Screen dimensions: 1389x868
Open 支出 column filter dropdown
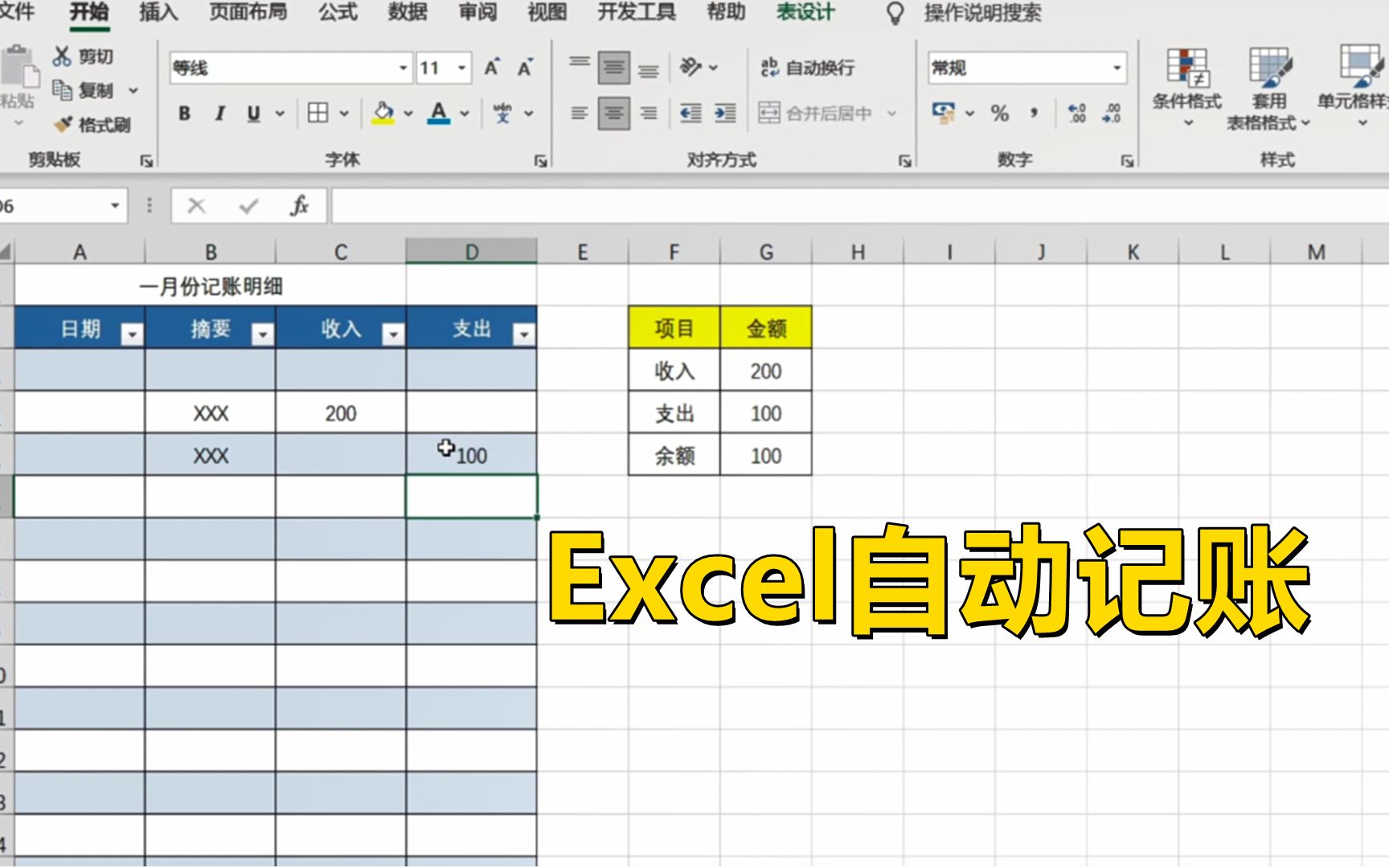tap(523, 334)
